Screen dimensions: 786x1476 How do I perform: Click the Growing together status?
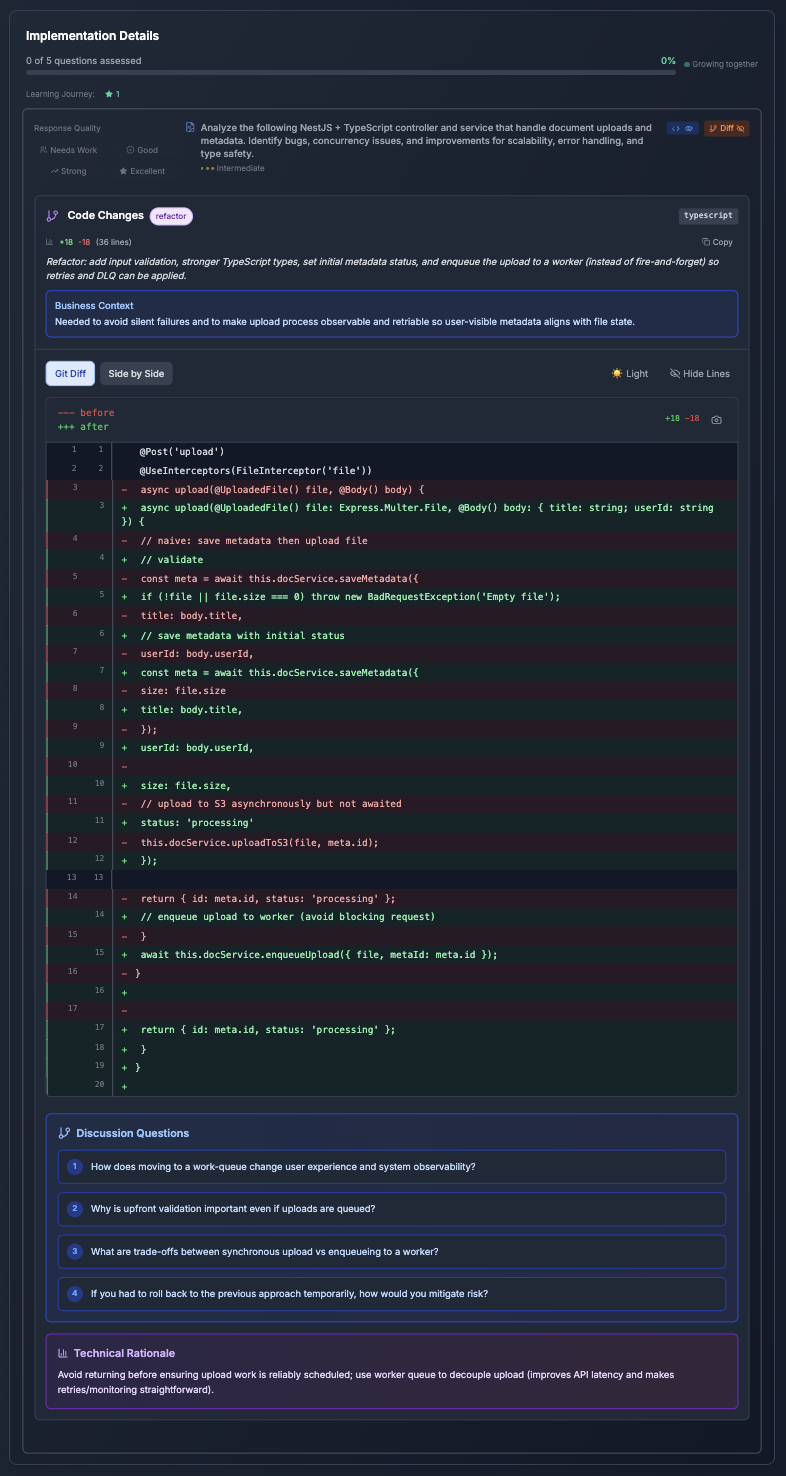721,64
